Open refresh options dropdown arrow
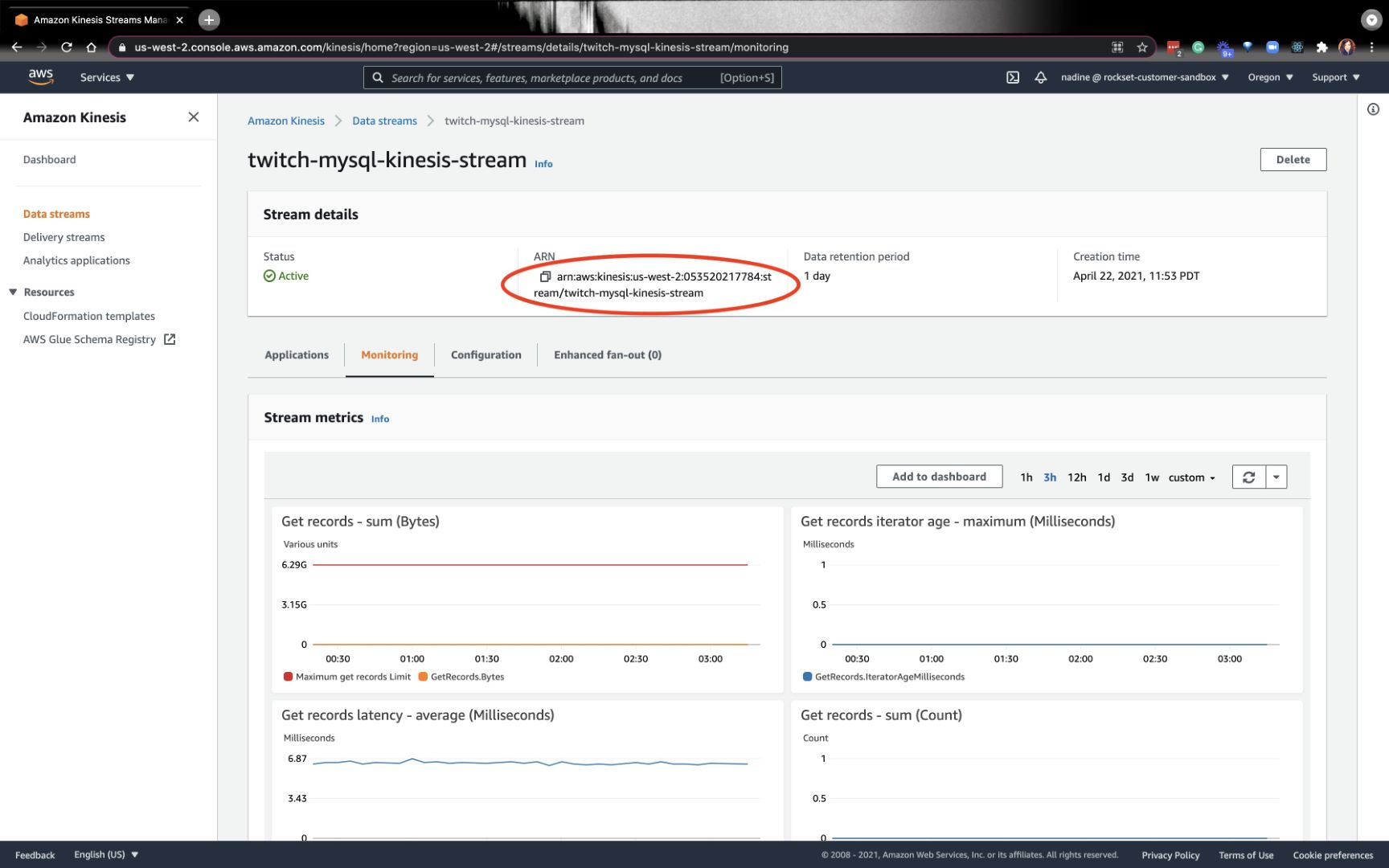 tap(1276, 477)
